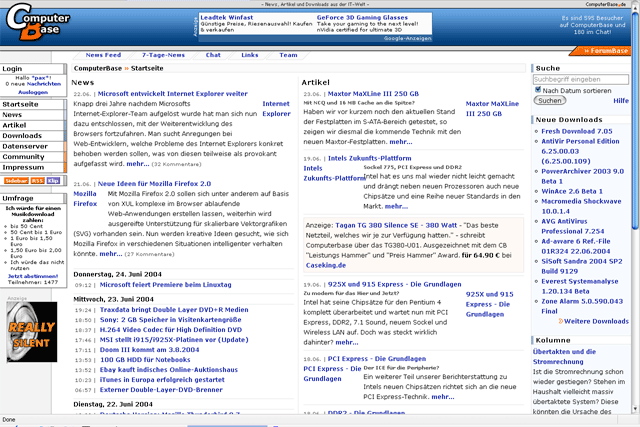The width and height of the screenshot is (640, 427).
Task: Select 'bis 50 Cent' poll option
Action: point(27,226)
